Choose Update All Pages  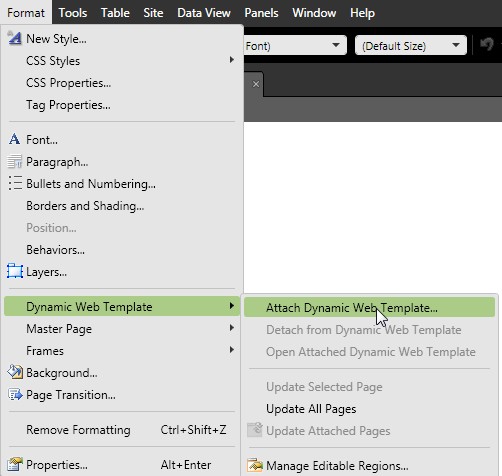coord(311,409)
